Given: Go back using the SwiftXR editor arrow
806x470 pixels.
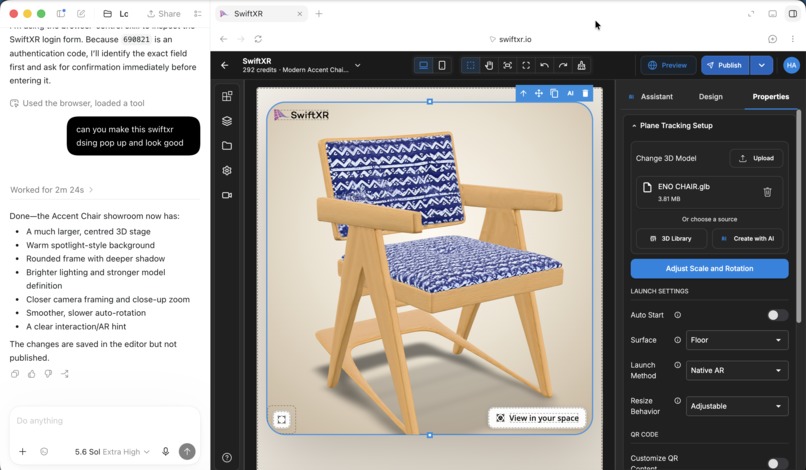Looking at the screenshot, I should click(225, 65).
